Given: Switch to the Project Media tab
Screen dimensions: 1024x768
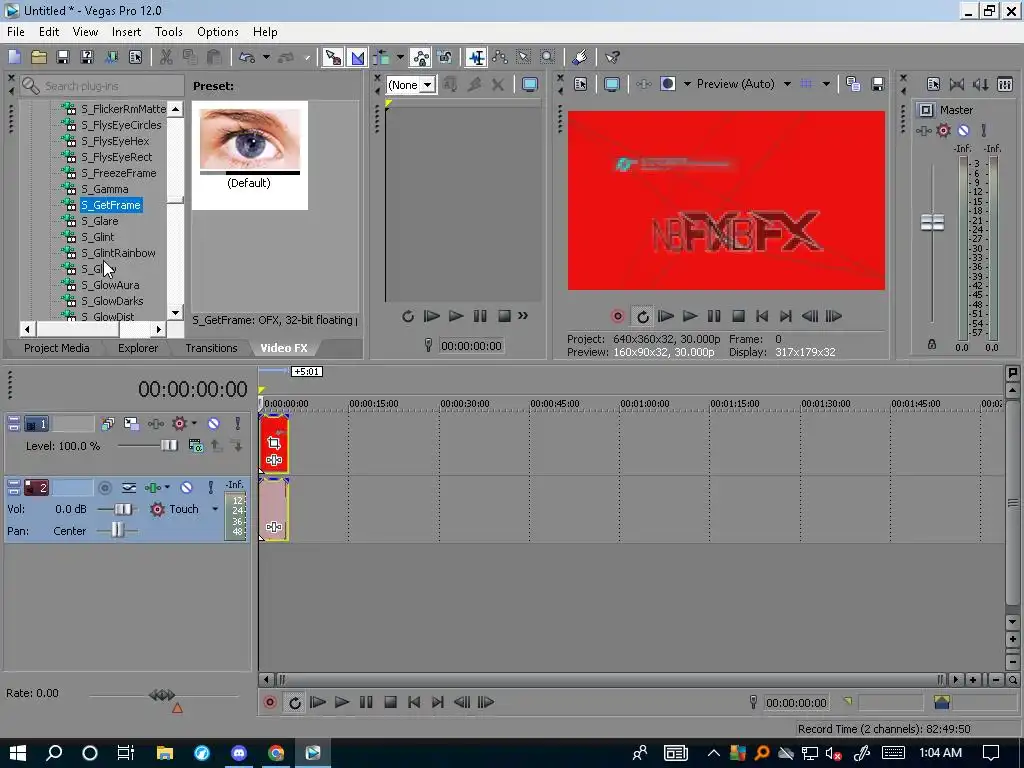Looking at the screenshot, I should pyautogui.click(x=57, y=348).
